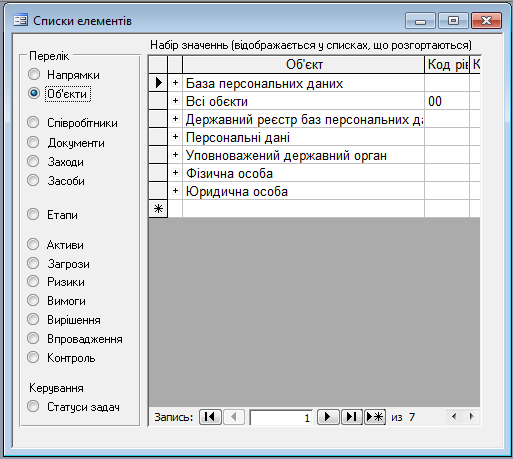
Task: Create new record button with asterisk
Action: pos(375,417)
